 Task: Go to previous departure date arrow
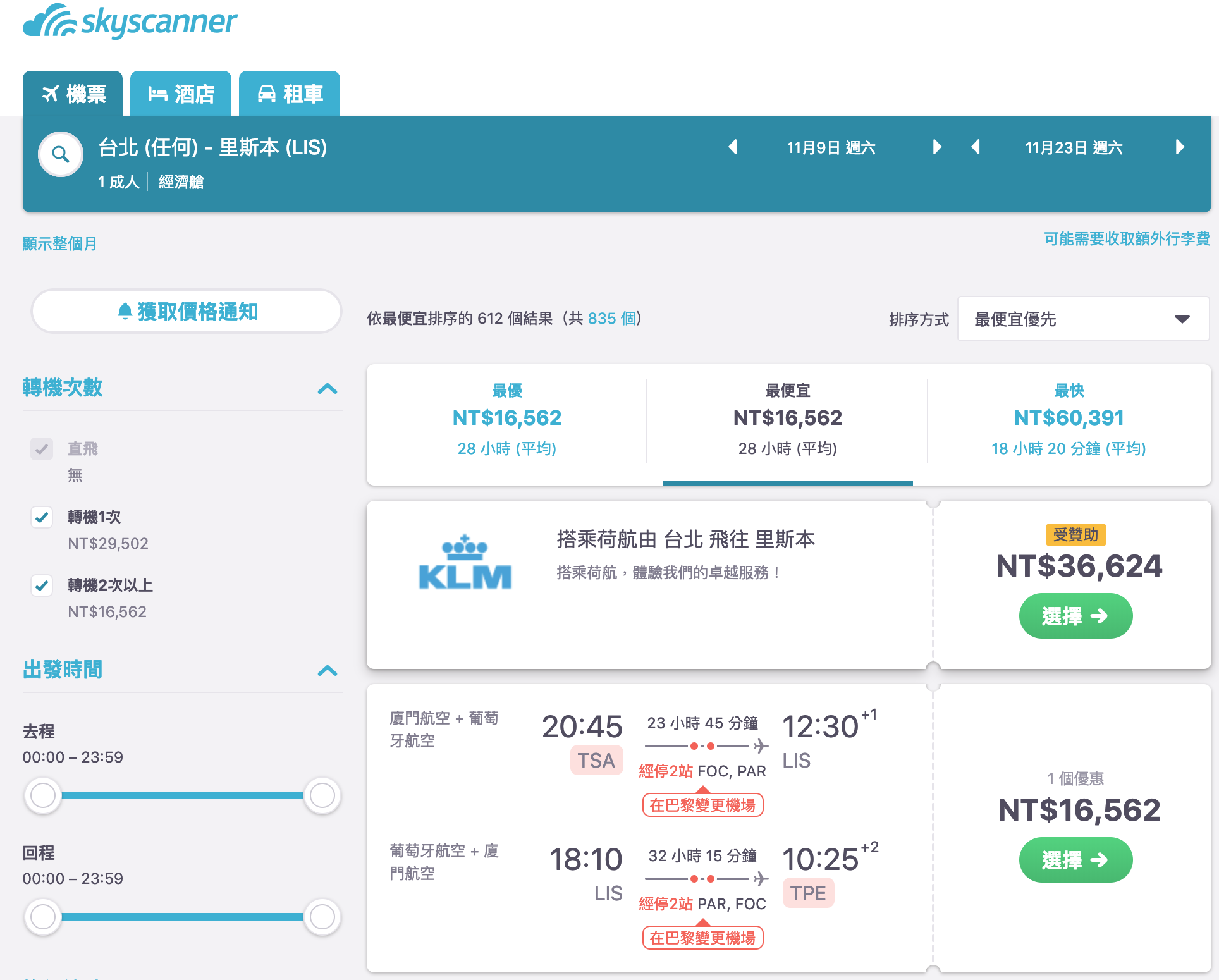[x=733, y=147]
